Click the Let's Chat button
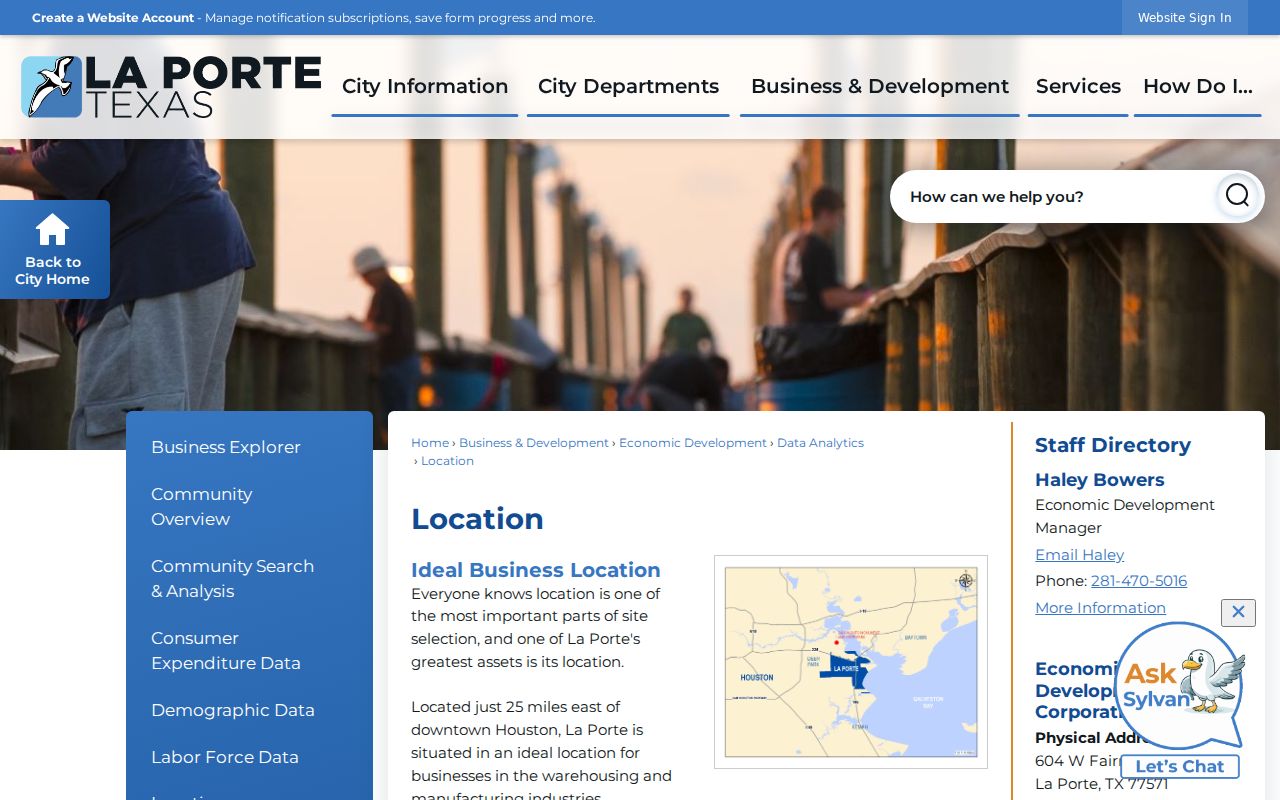Viewport: 1280px width, 800px height. 1180,766
